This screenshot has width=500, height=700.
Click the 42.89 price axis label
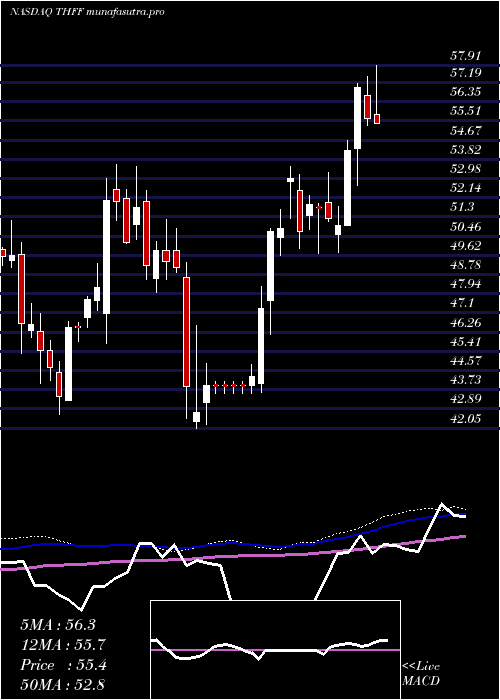click(x=465, y=399)
